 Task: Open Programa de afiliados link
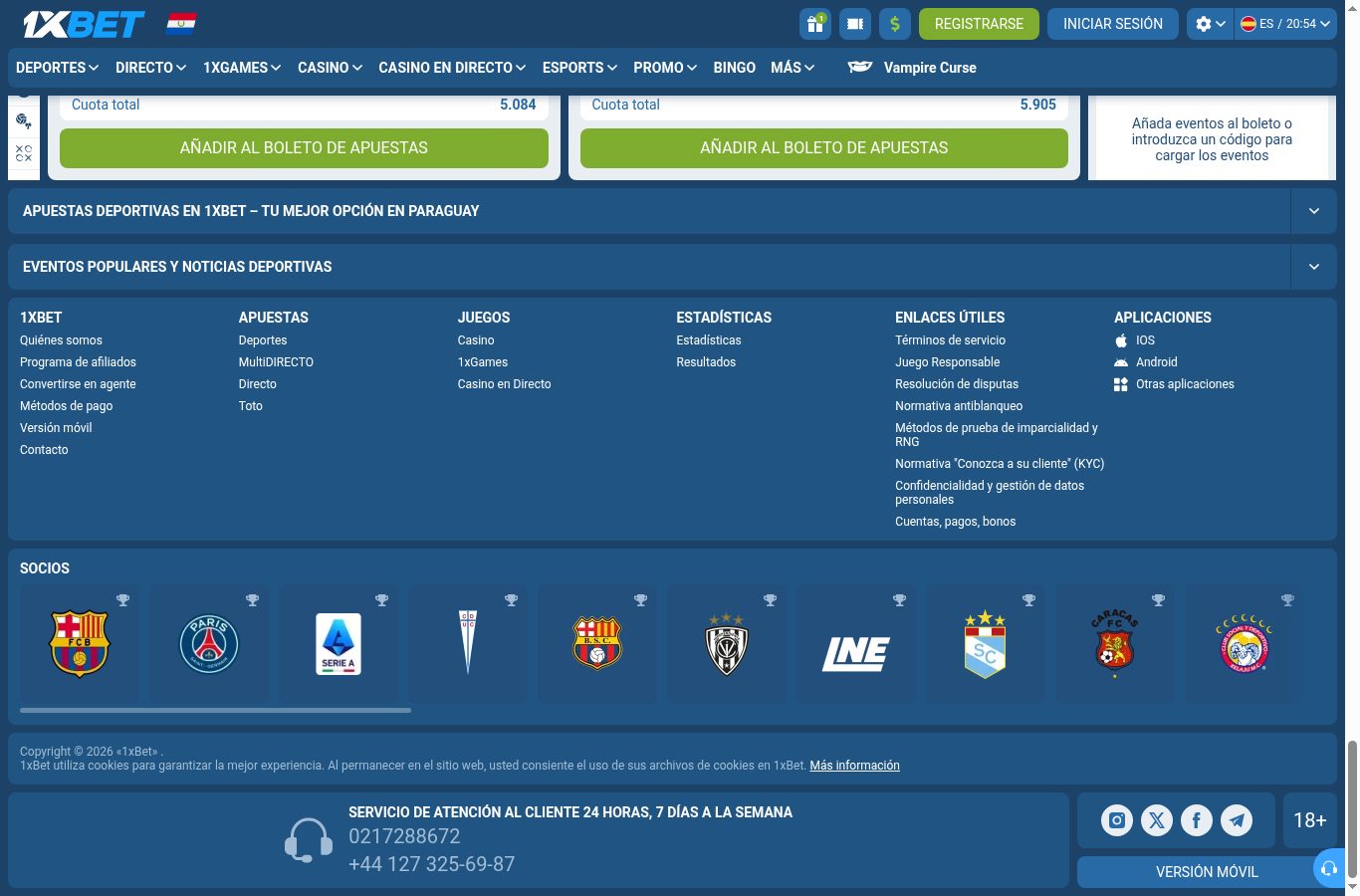point(78,362)
